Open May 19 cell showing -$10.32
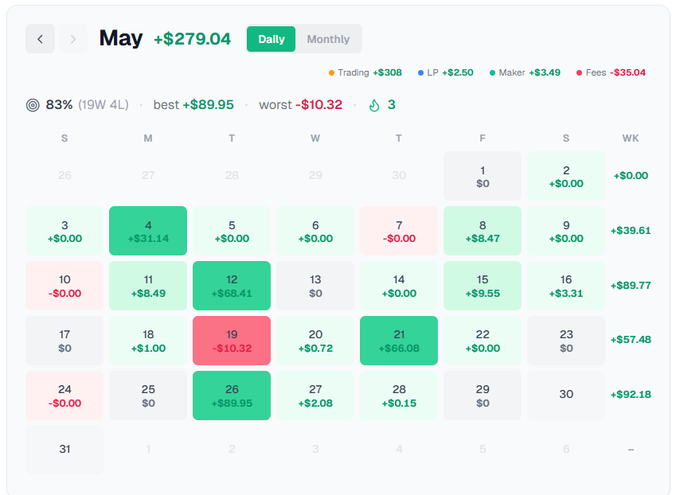Screen dimensions: 680x495 point(232,341)
